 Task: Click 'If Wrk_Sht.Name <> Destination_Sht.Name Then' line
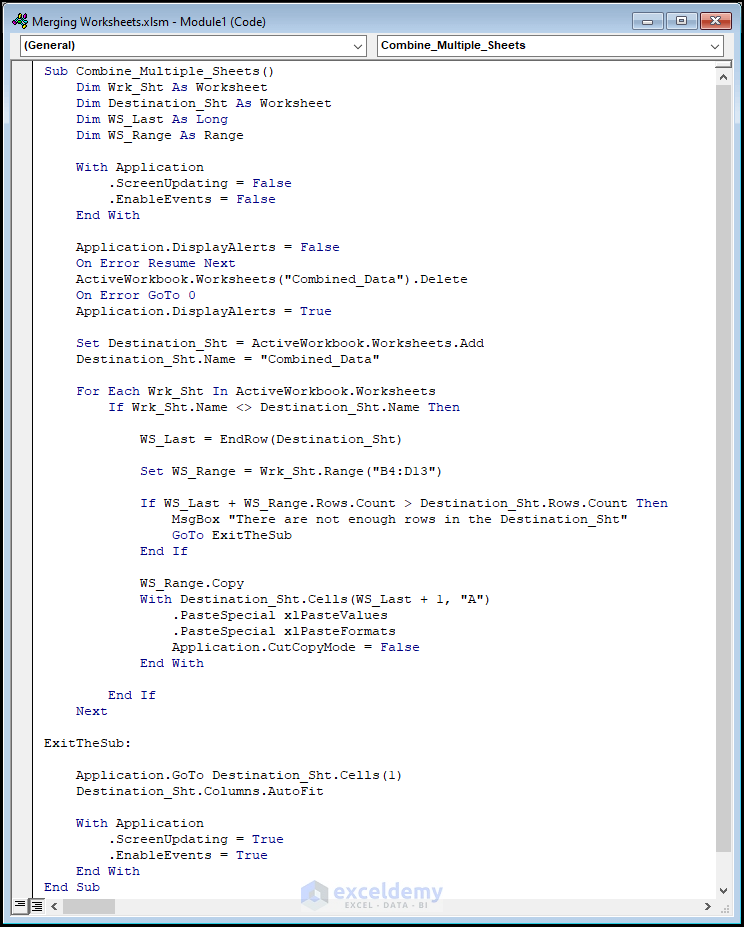click(x=284, y=406)
